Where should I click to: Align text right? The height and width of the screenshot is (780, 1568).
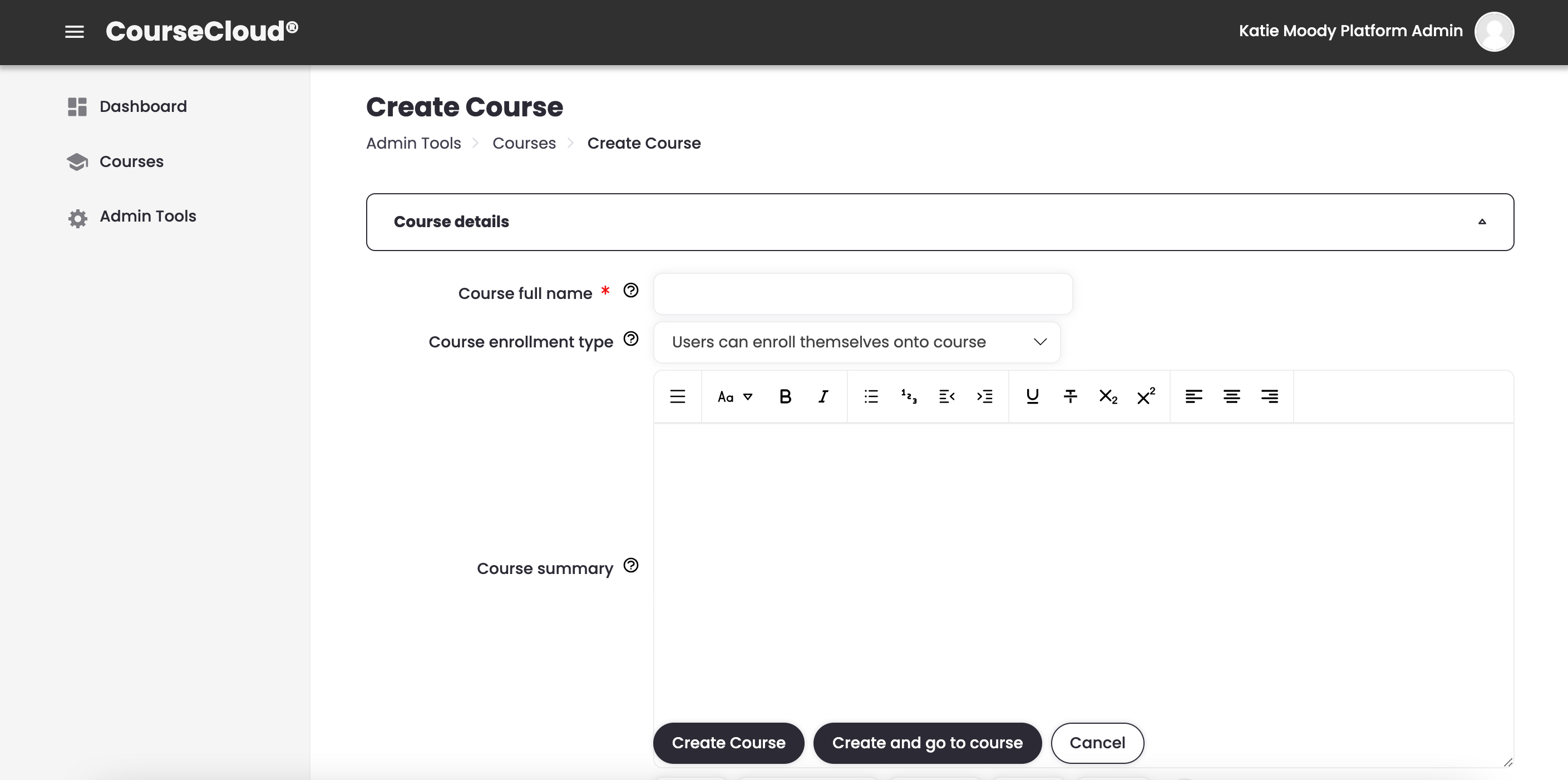click(1270, 396)
